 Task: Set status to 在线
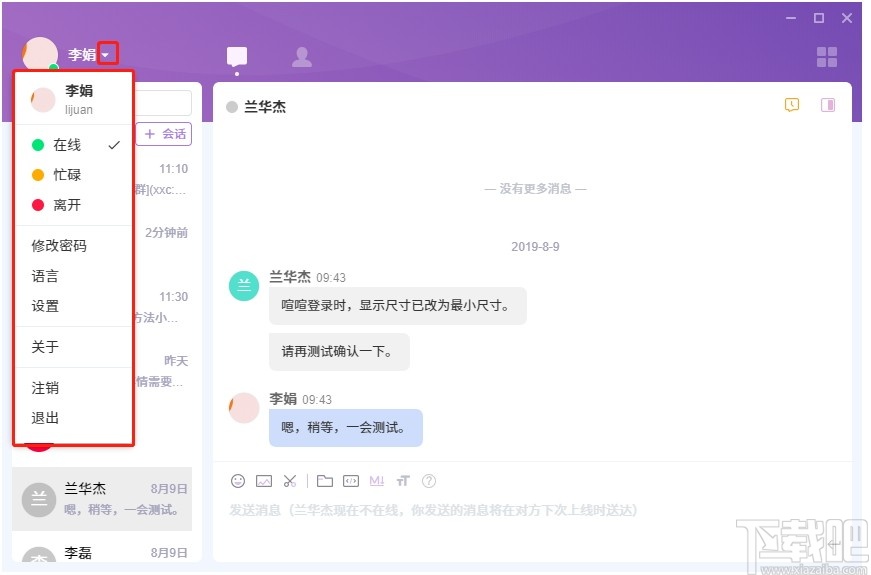(73, 145)
